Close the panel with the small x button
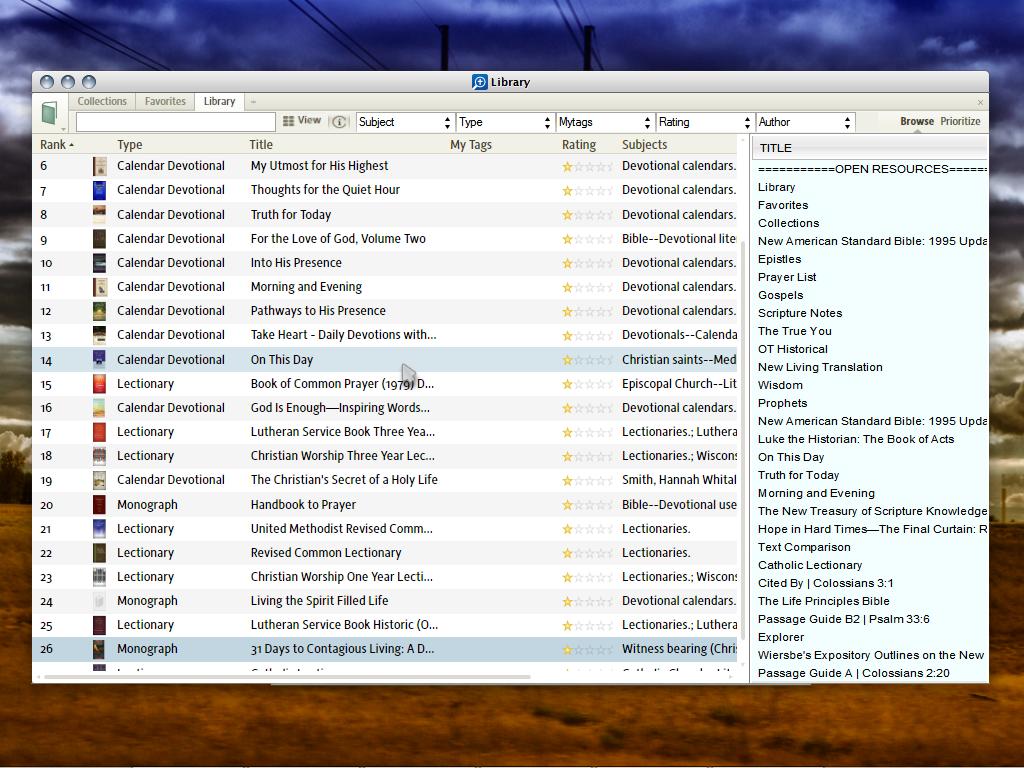Image resolution: width=1024 pixels, height=768 pixels. pyautogui.click(x=980, y=103)
